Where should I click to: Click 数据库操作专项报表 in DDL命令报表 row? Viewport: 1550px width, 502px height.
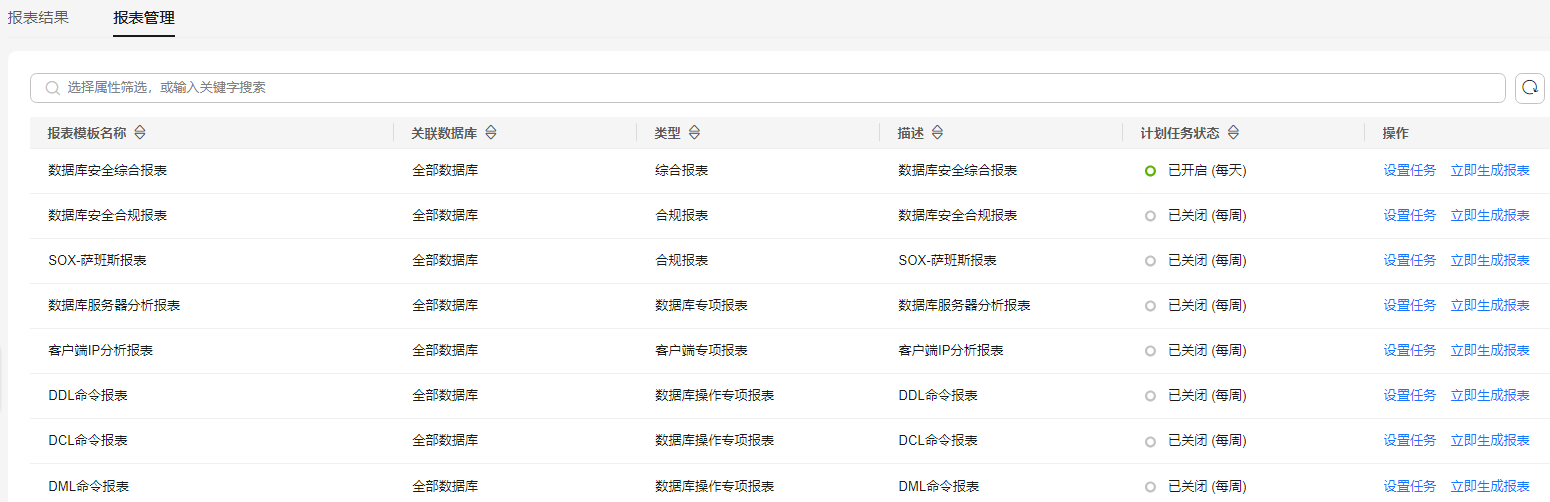pos(714,395)
